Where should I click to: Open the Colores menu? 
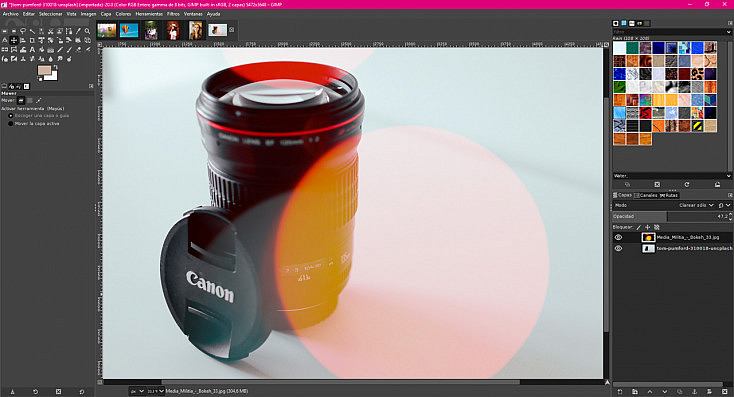(123, 14)
